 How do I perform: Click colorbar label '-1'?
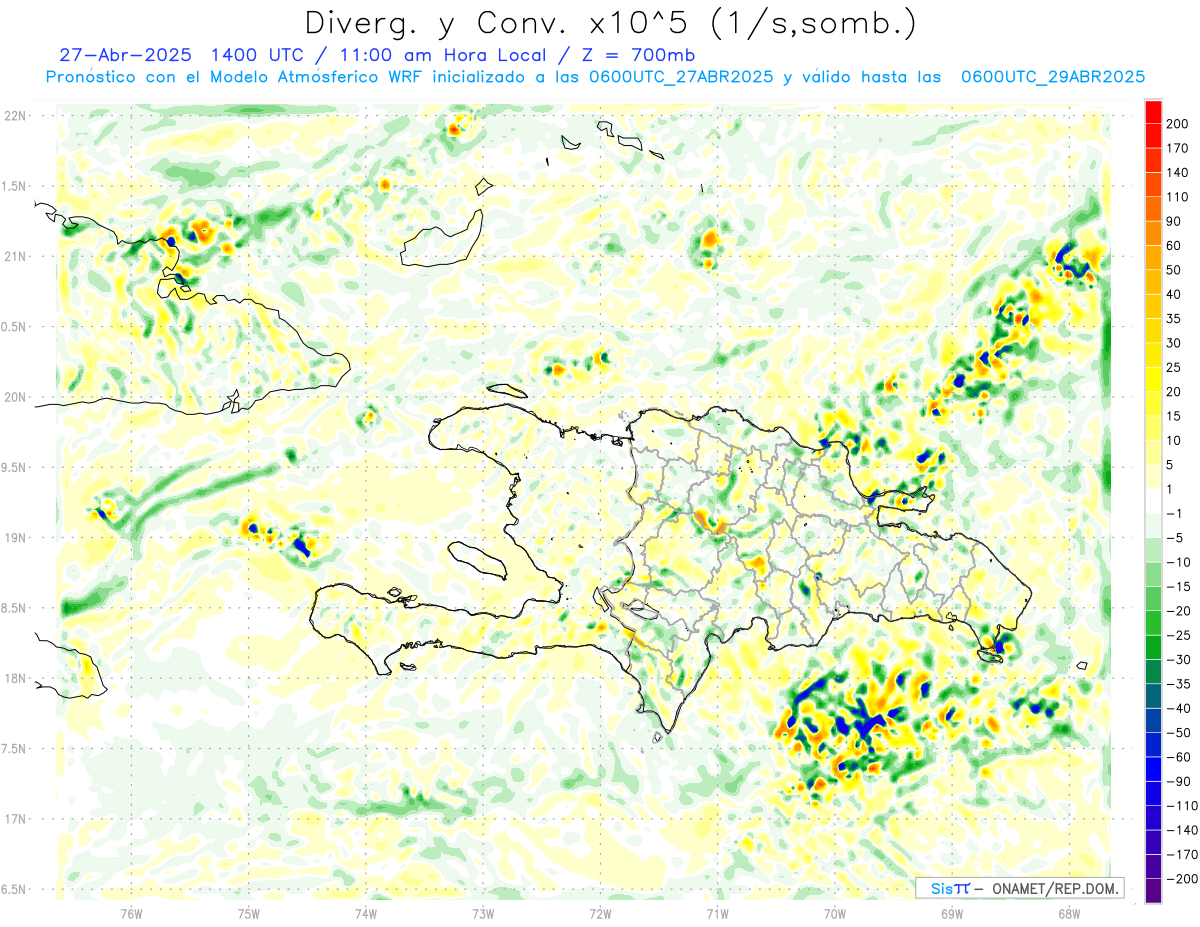pyautogui.click(x=1175, y=514)
